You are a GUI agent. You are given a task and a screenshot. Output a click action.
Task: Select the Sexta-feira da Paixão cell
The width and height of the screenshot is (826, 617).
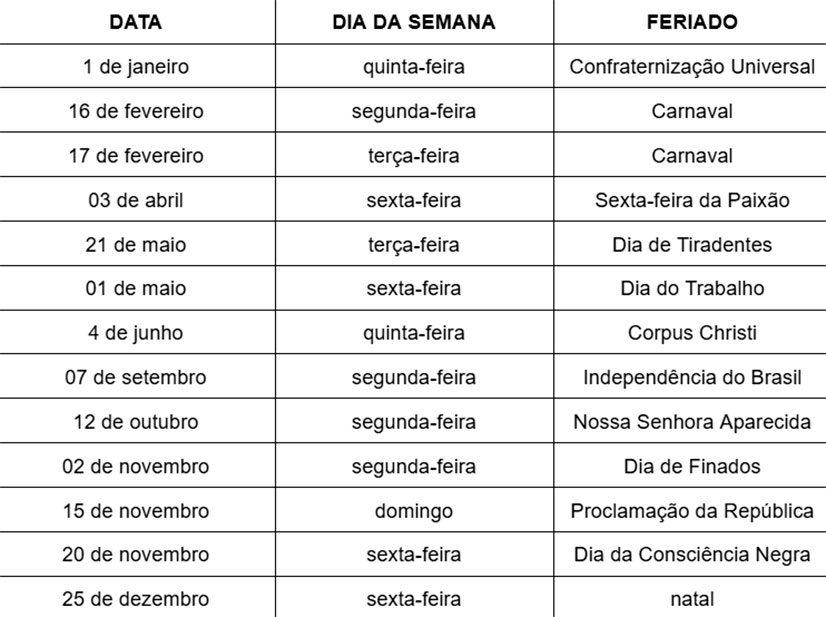click(691, 200)
